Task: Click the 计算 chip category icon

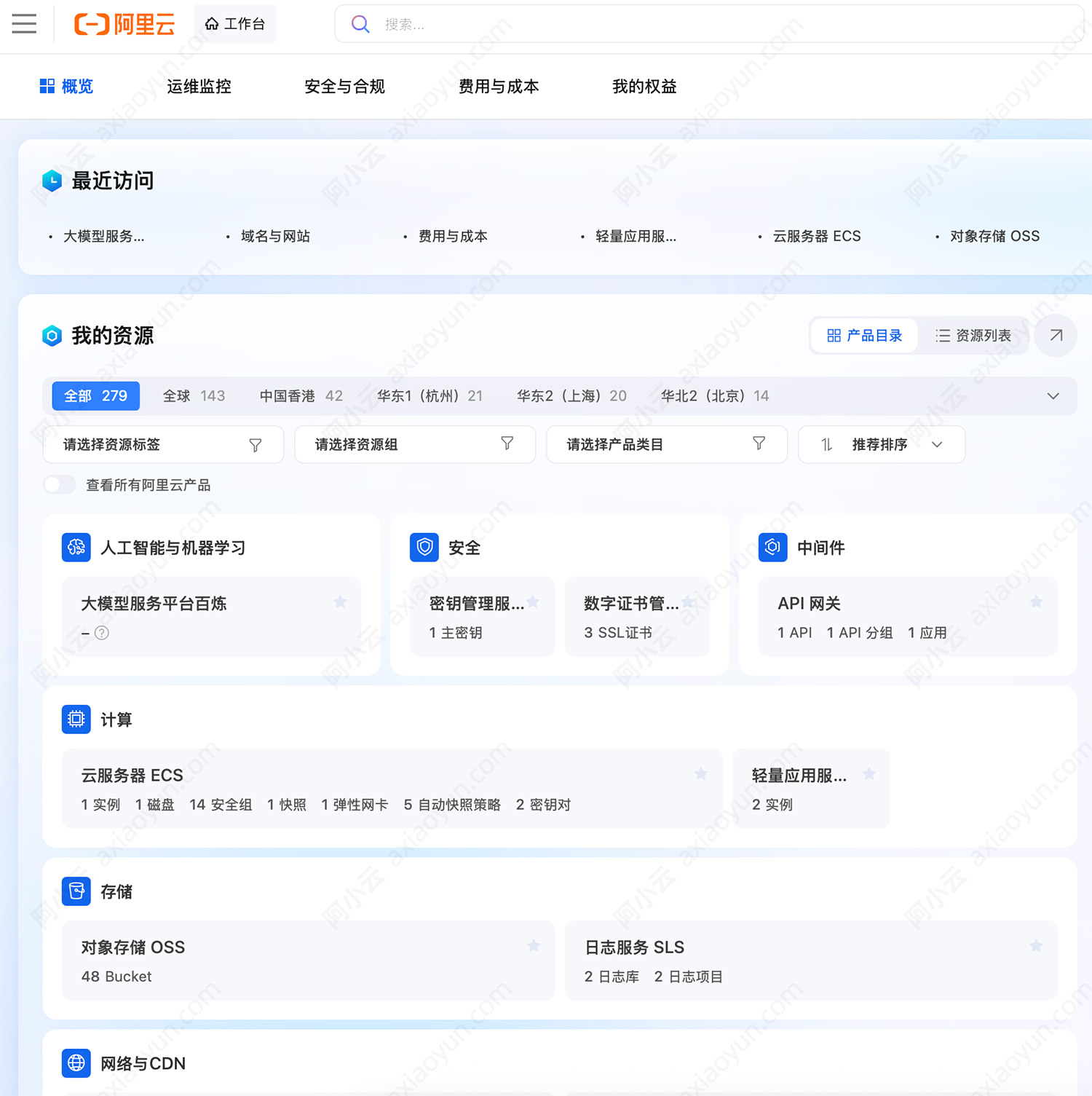Action: [x=76, y=720]
